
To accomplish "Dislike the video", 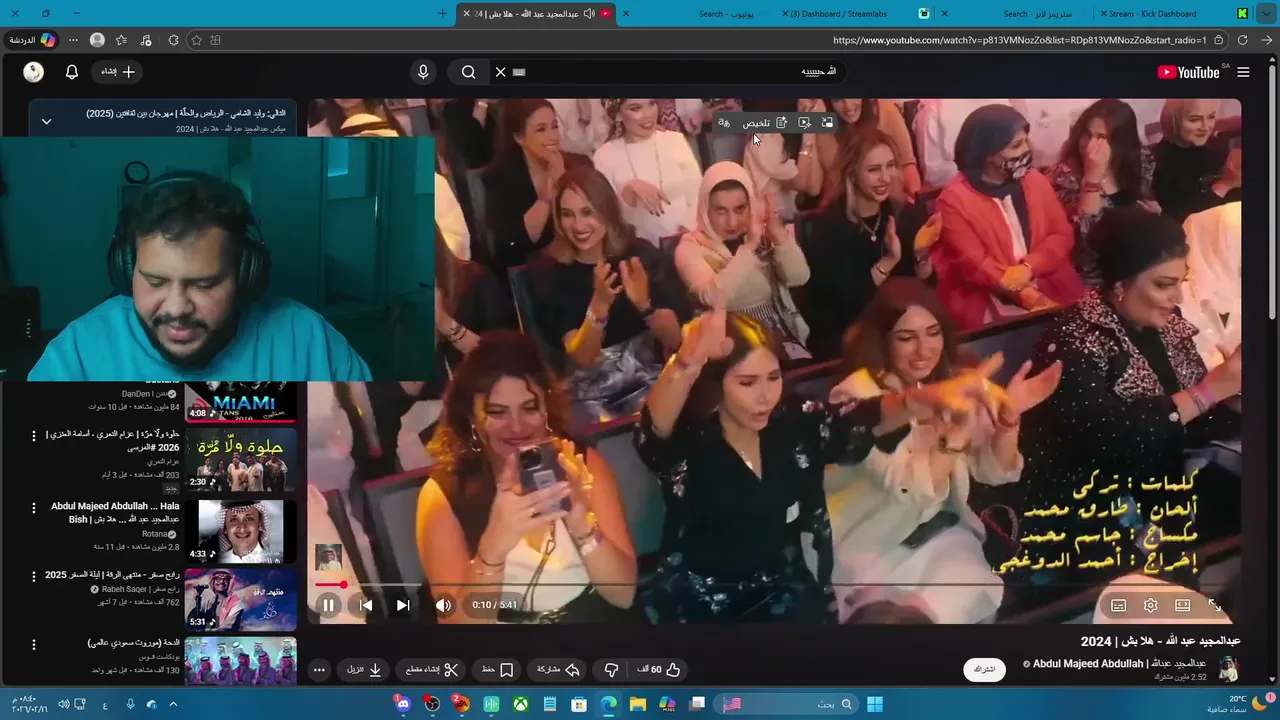I will (611, 669).
